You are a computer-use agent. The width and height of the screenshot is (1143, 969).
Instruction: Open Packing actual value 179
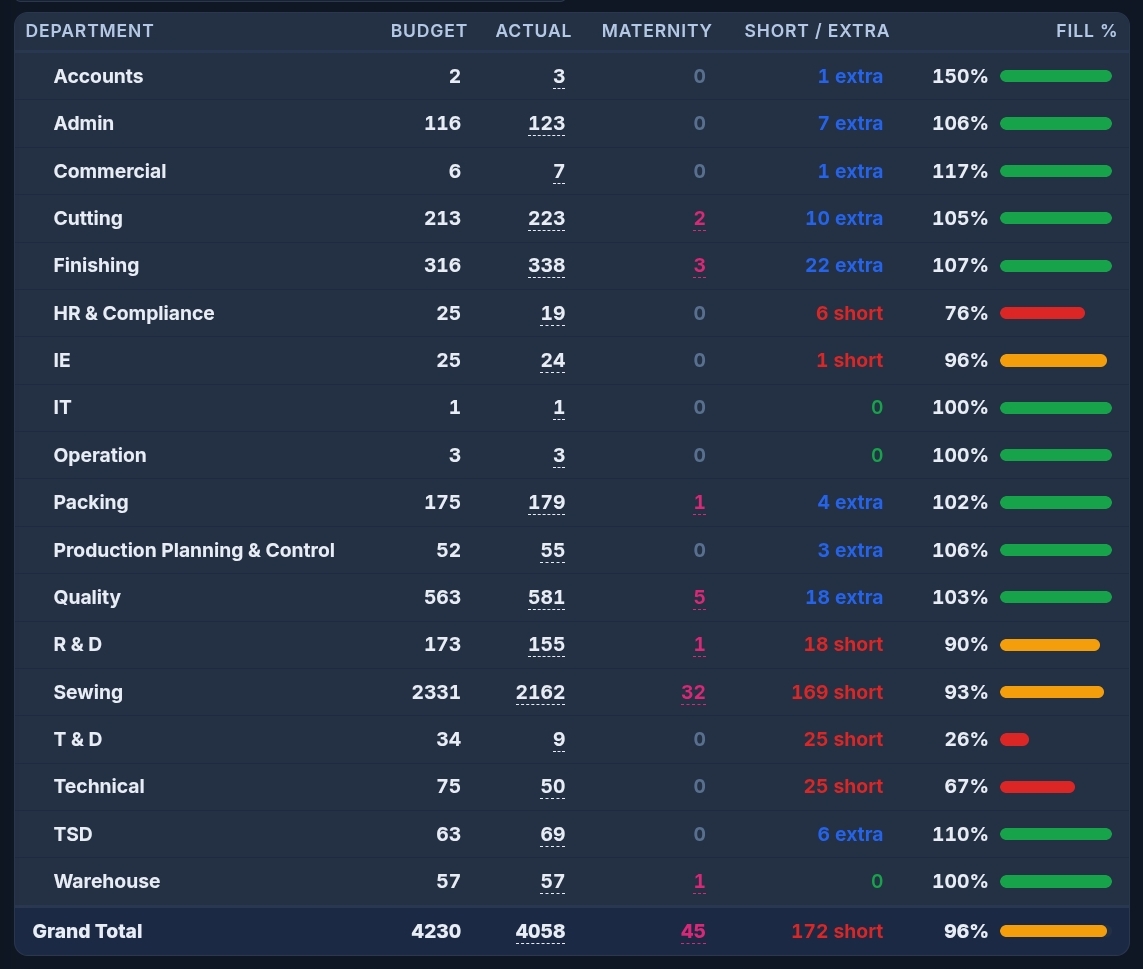(547, 502)
